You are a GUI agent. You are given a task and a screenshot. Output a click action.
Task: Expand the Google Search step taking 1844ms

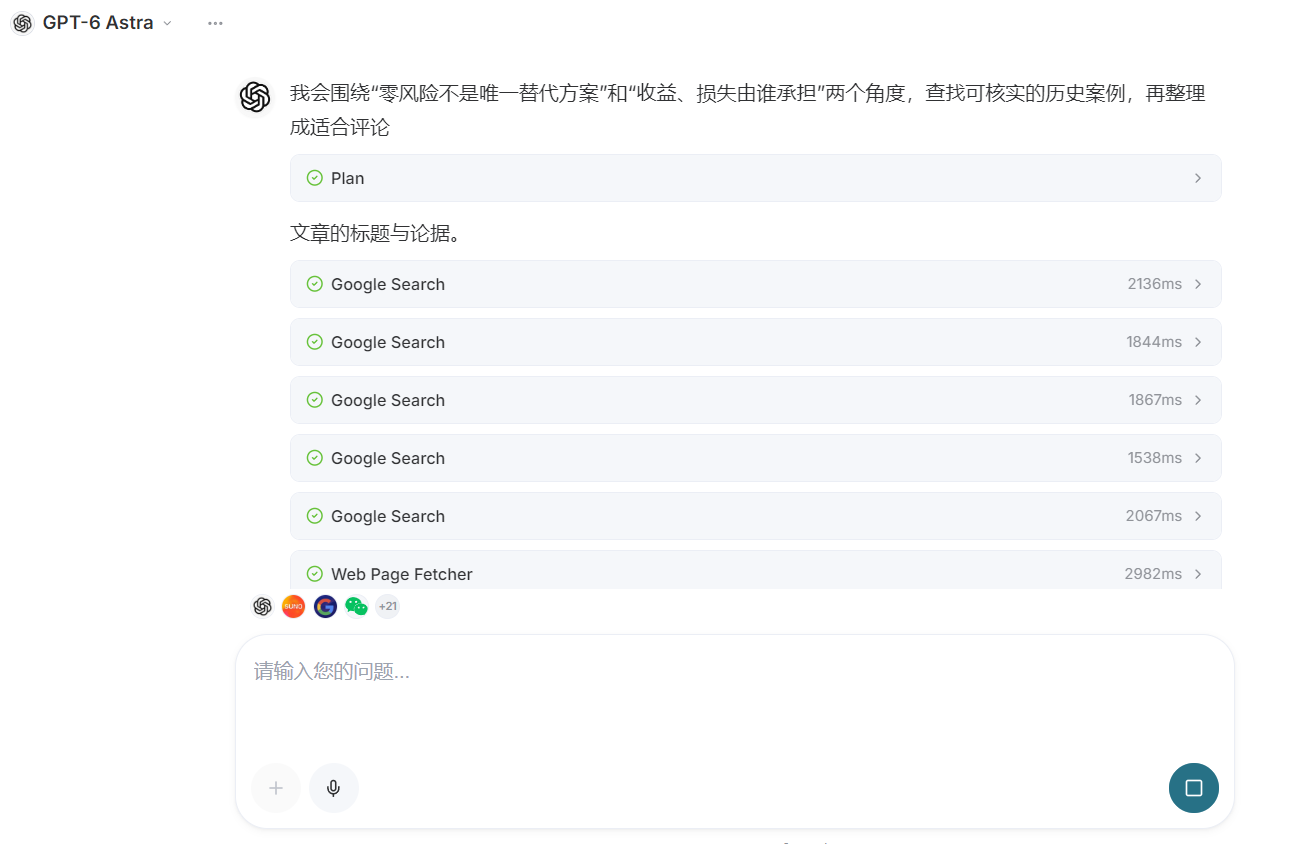click(x=755, y=342)
